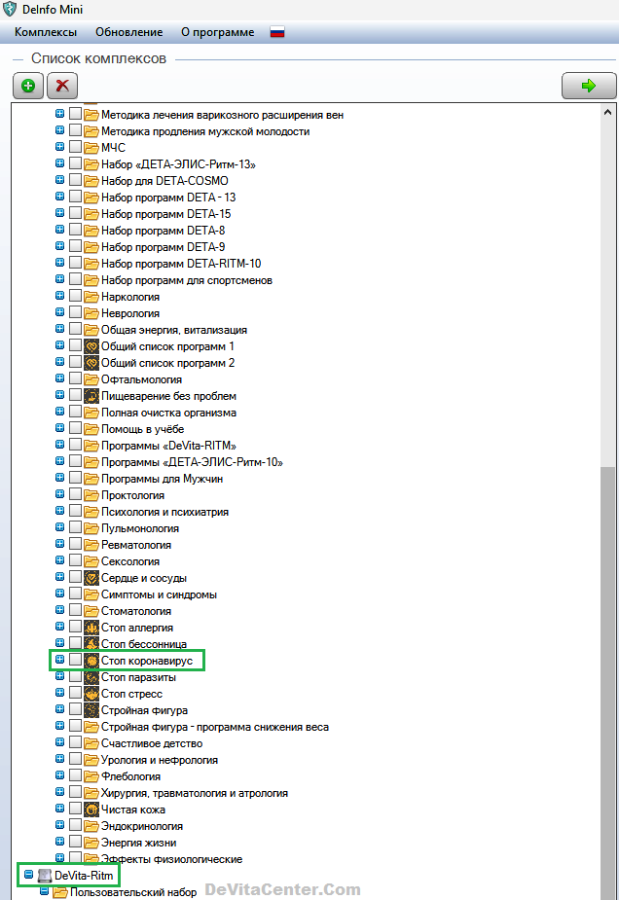Click the folder icon of МЧС

(x=91, y=148)
